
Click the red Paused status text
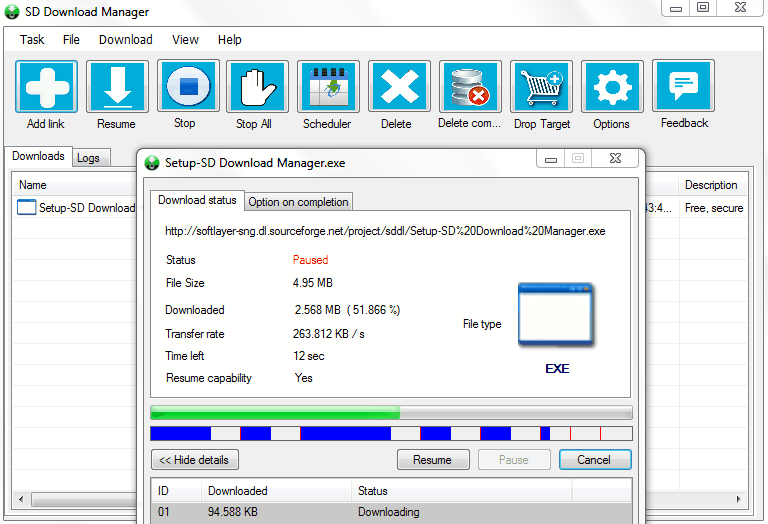pos(311,260)
